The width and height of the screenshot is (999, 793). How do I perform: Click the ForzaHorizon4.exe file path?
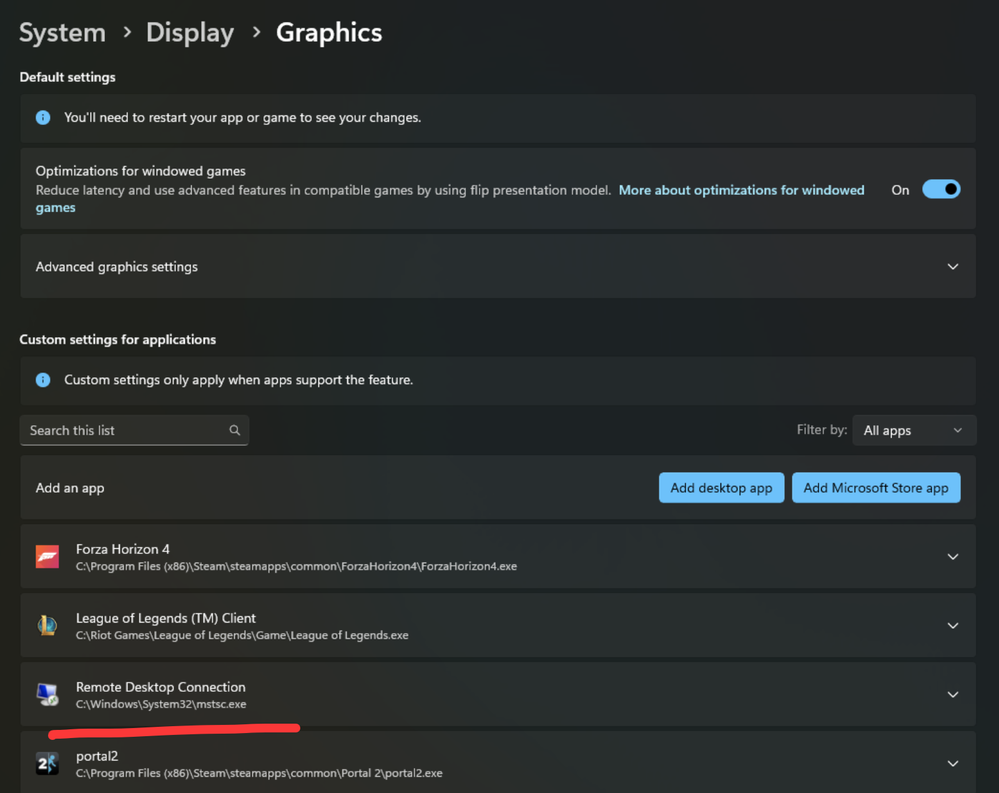point(296,566)
